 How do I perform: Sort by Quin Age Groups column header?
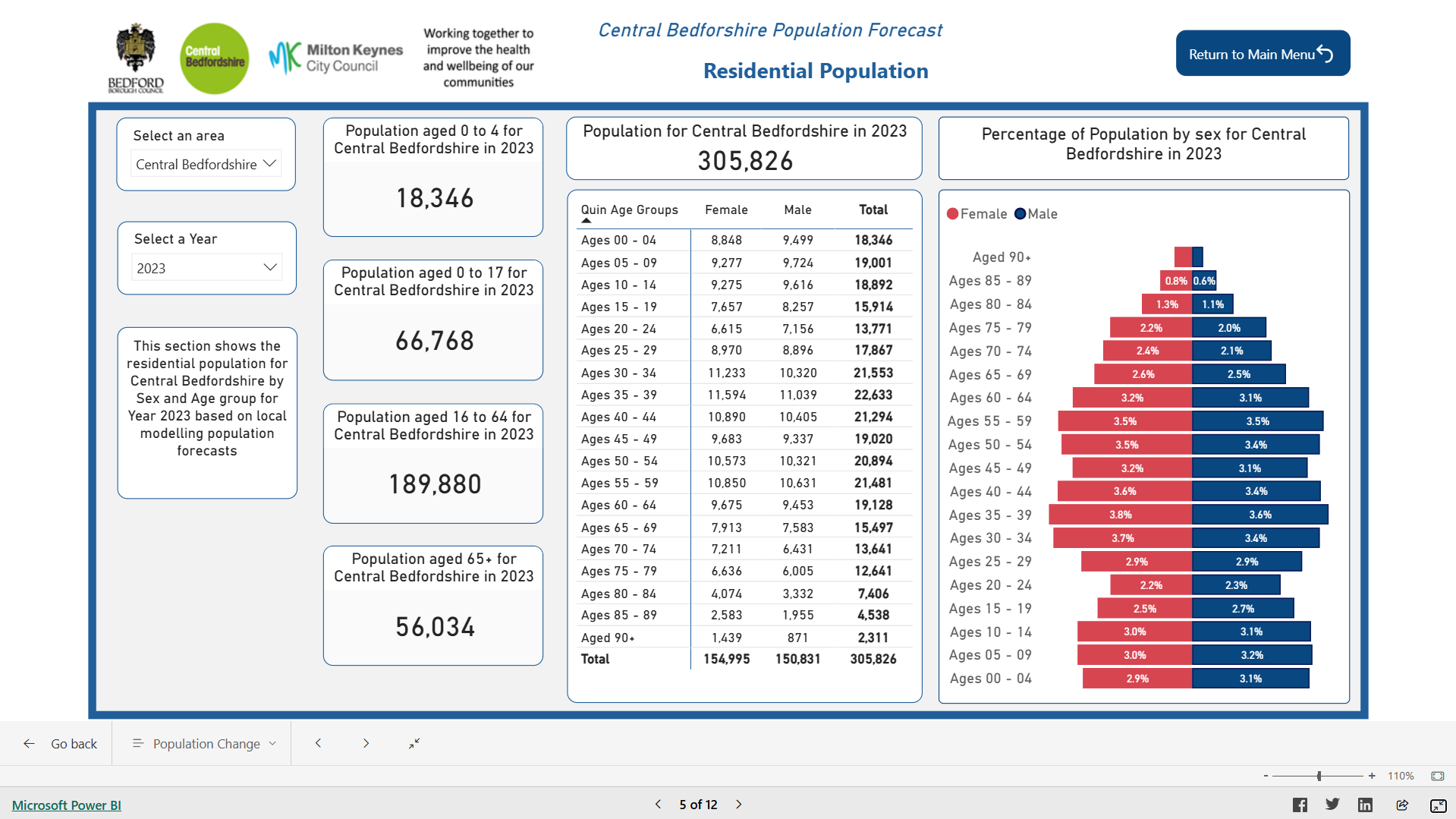(x=629, y=209)
